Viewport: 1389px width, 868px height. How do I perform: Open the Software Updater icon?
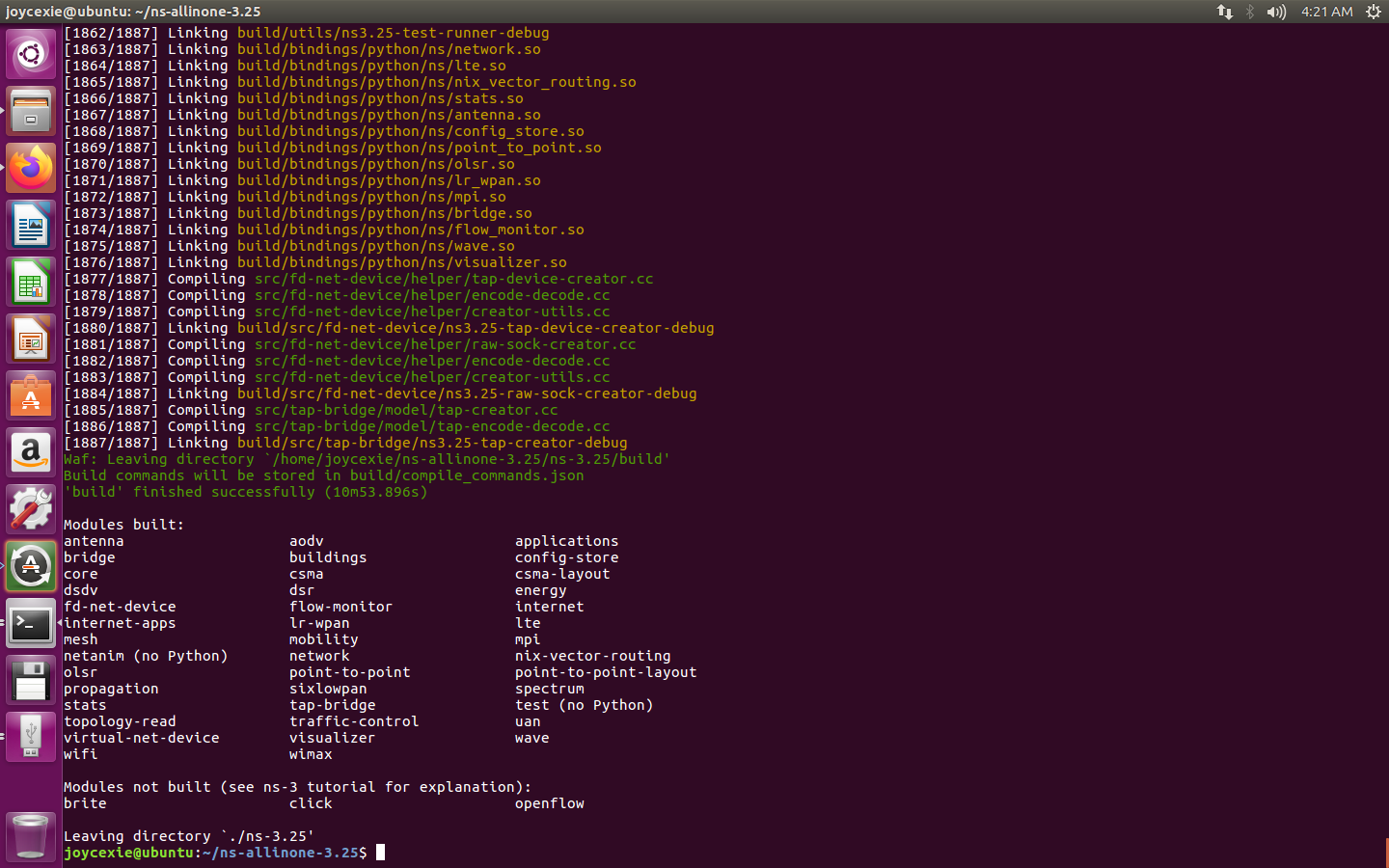click(31, 566)
